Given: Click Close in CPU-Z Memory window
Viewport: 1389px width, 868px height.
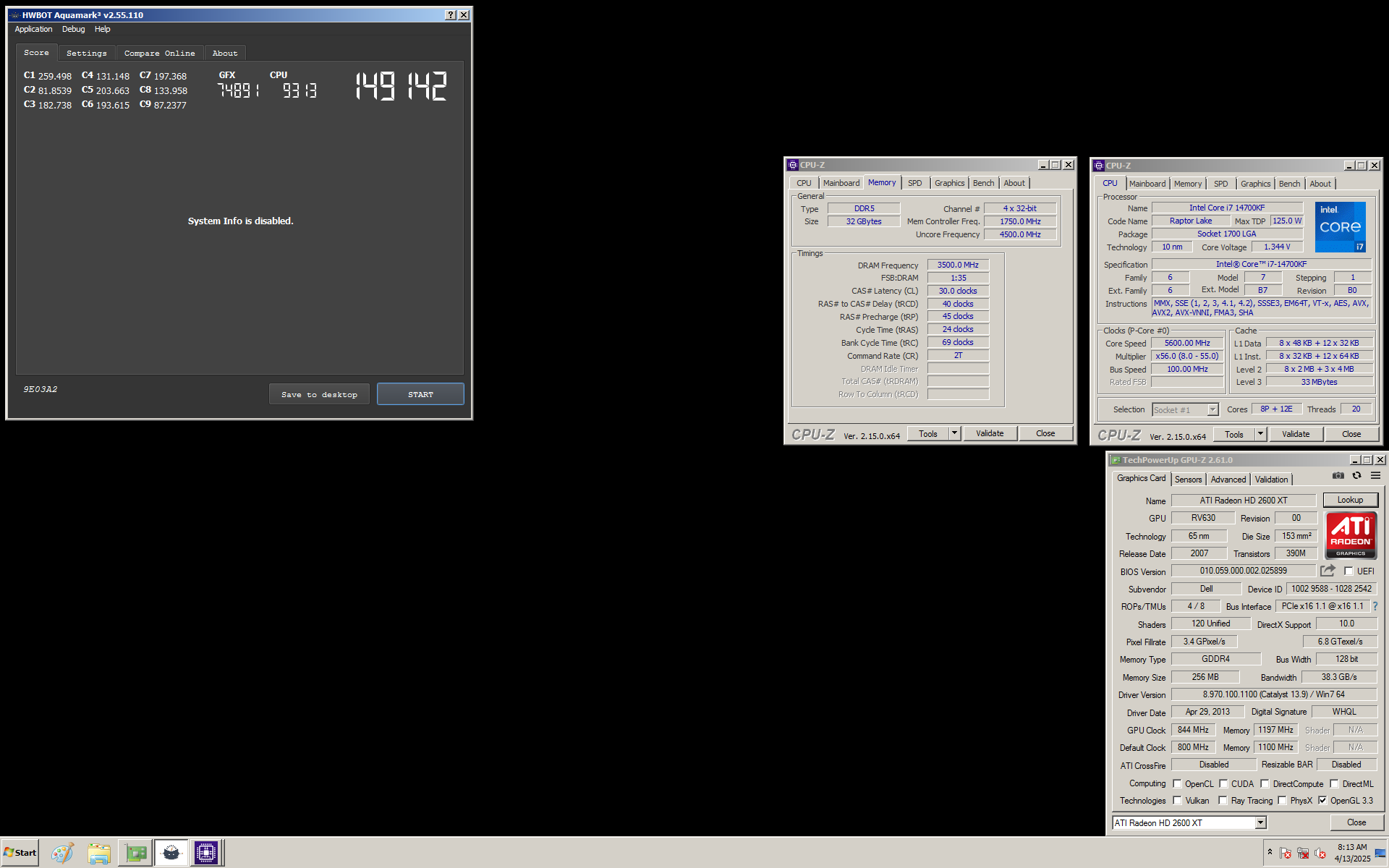Looking at the screenshot, I should click(x=1045, y=433).
